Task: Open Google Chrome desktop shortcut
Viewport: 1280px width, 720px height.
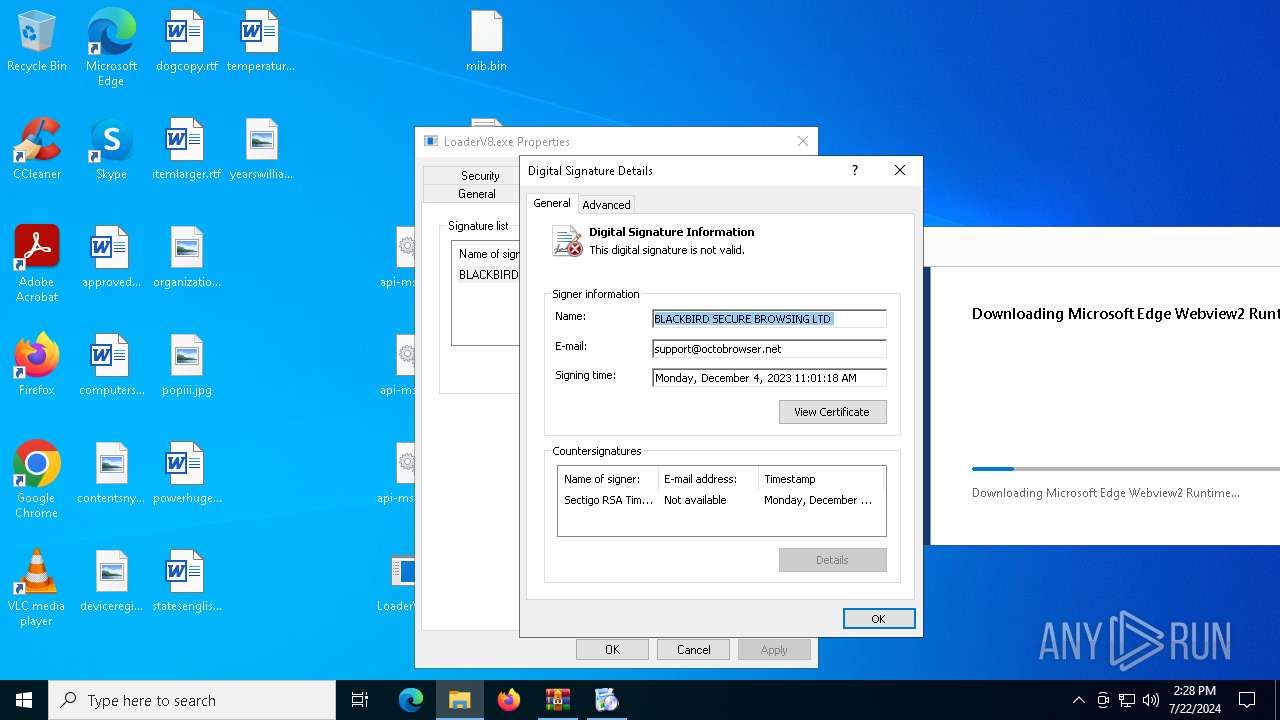Action: tap(37, 479)
